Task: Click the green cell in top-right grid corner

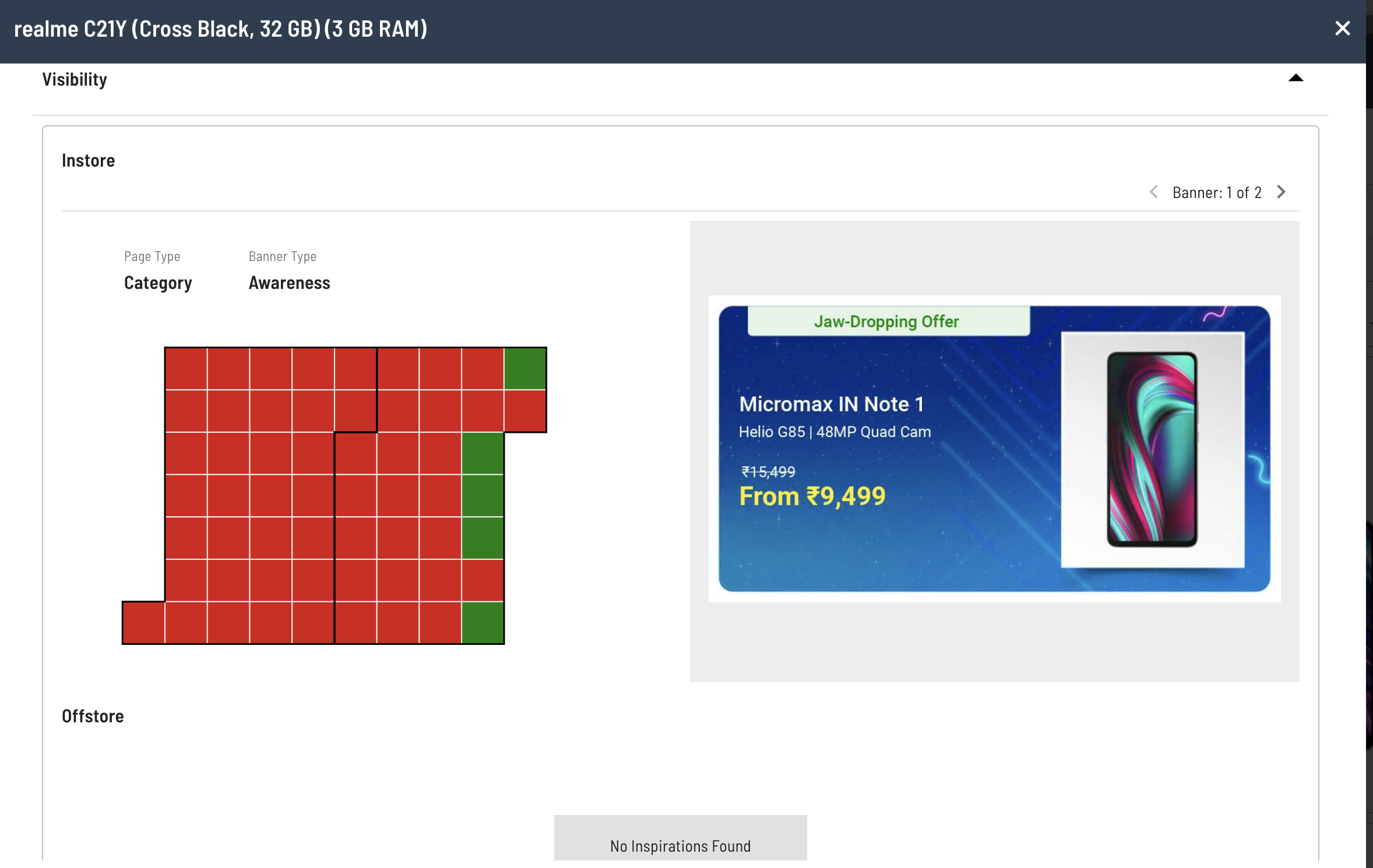Action: 525,369
